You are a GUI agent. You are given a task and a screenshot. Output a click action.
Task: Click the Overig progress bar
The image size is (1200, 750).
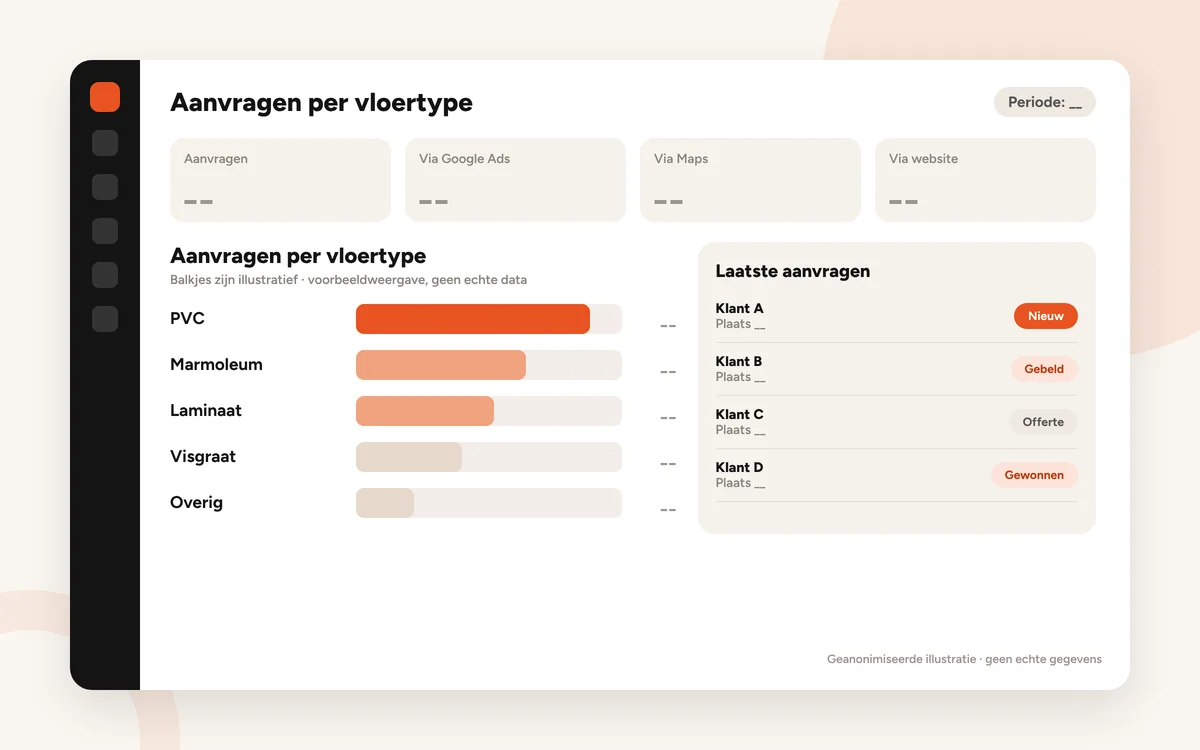[489, 503]
